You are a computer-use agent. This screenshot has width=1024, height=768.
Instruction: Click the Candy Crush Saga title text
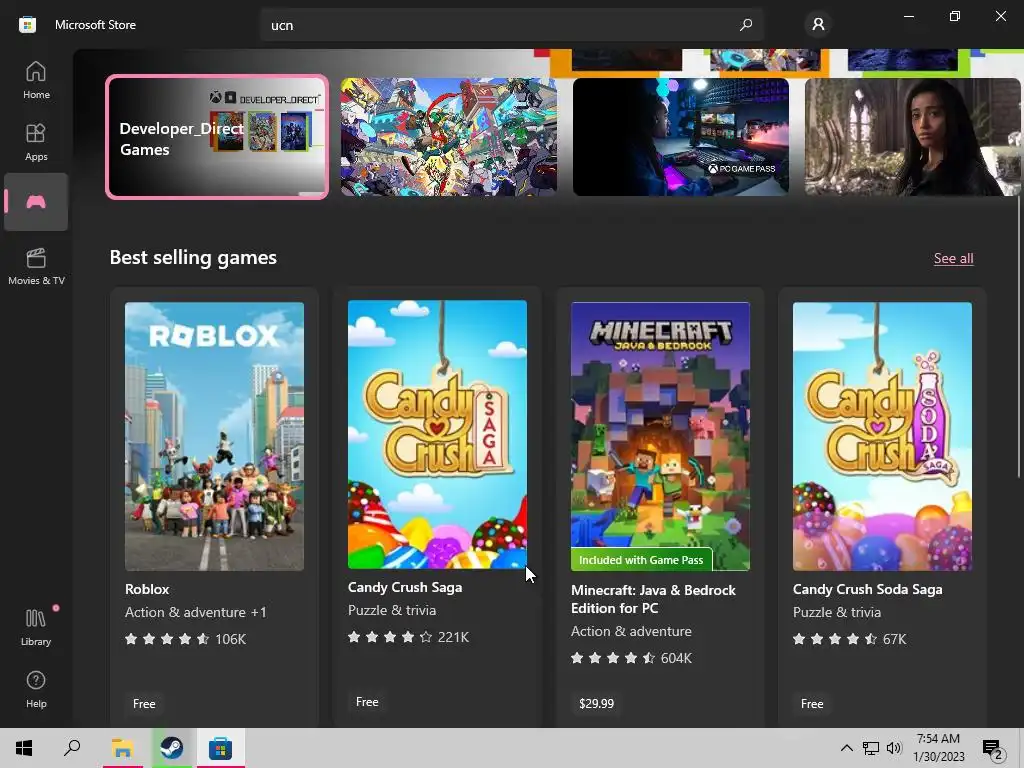(405, 587)
